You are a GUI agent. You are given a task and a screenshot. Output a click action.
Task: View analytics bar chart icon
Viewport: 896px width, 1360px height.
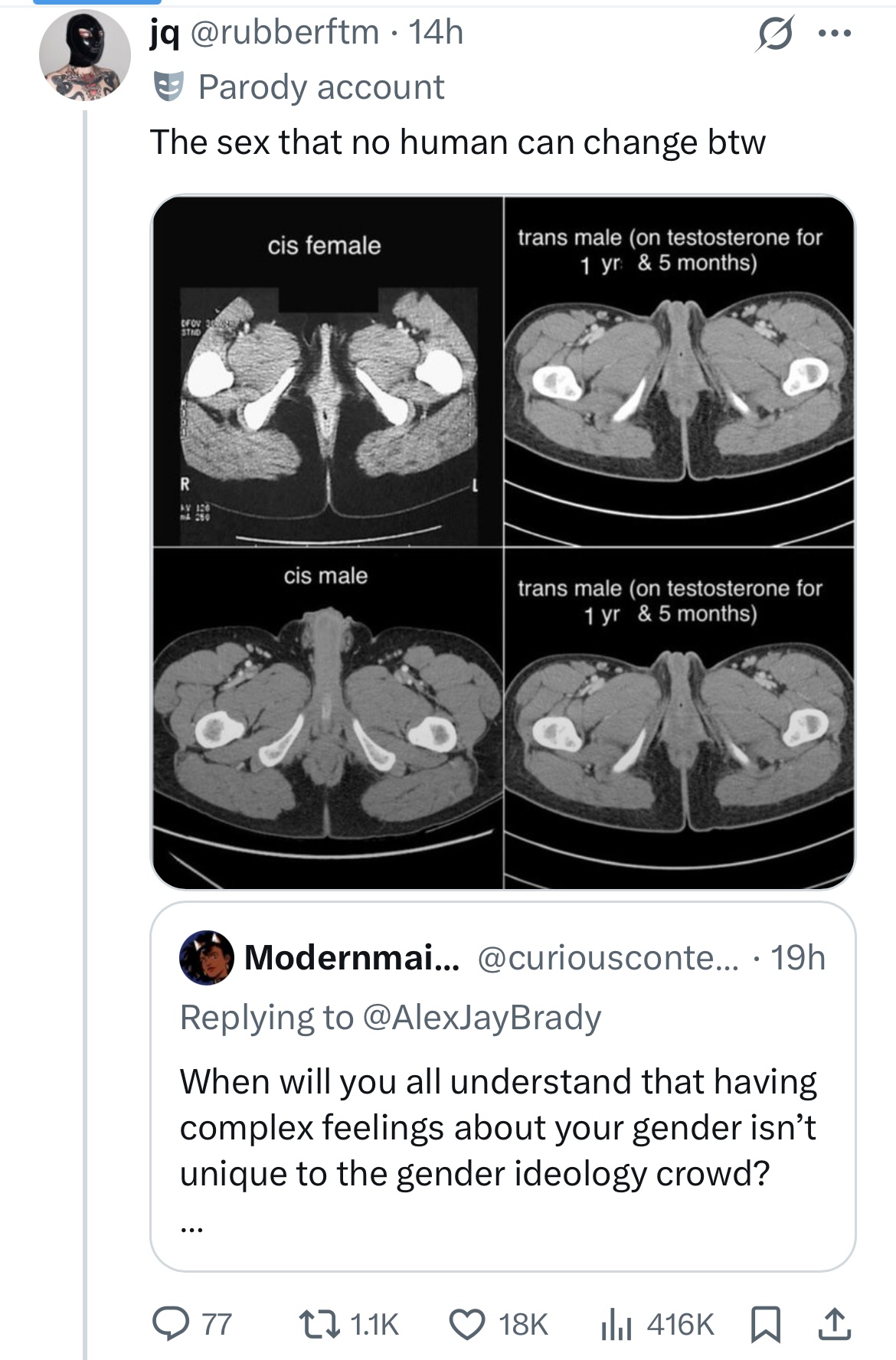(616, 1323)
